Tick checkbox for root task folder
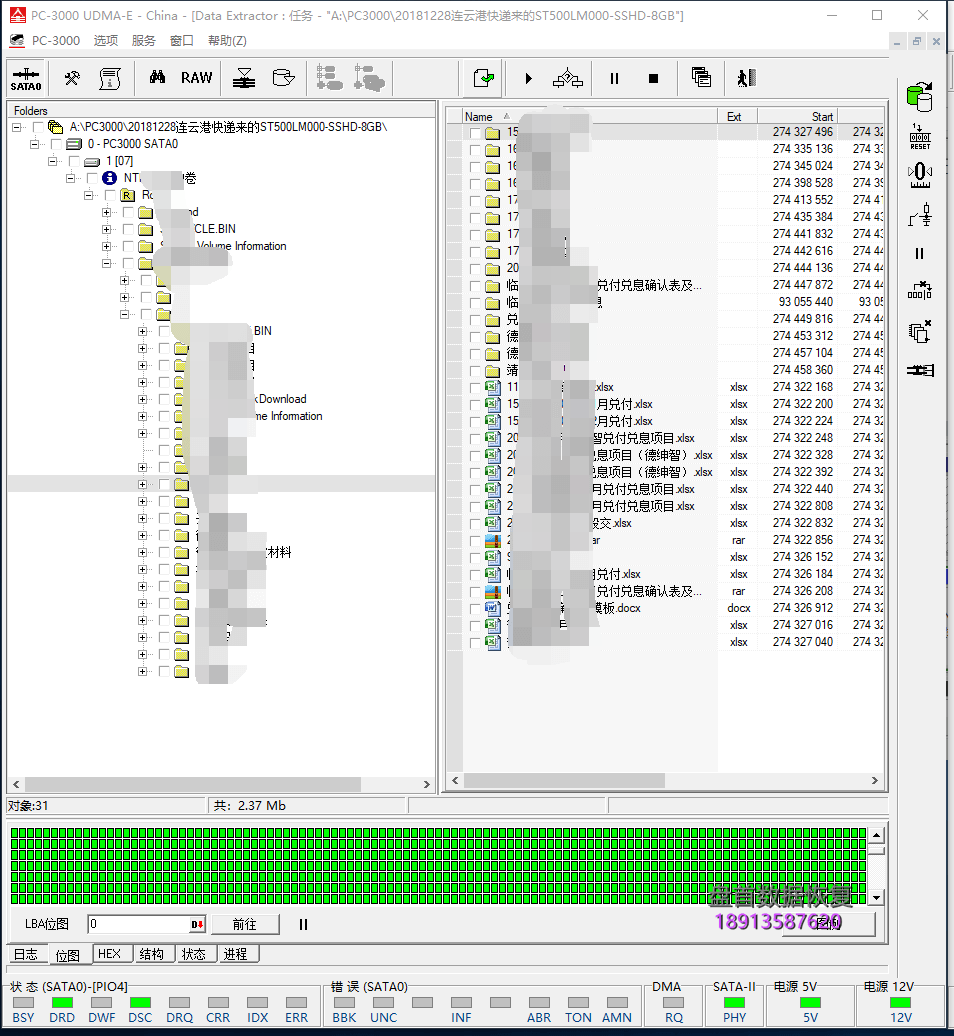Viewport: 954px width, 1036px height. coord(38,127)
